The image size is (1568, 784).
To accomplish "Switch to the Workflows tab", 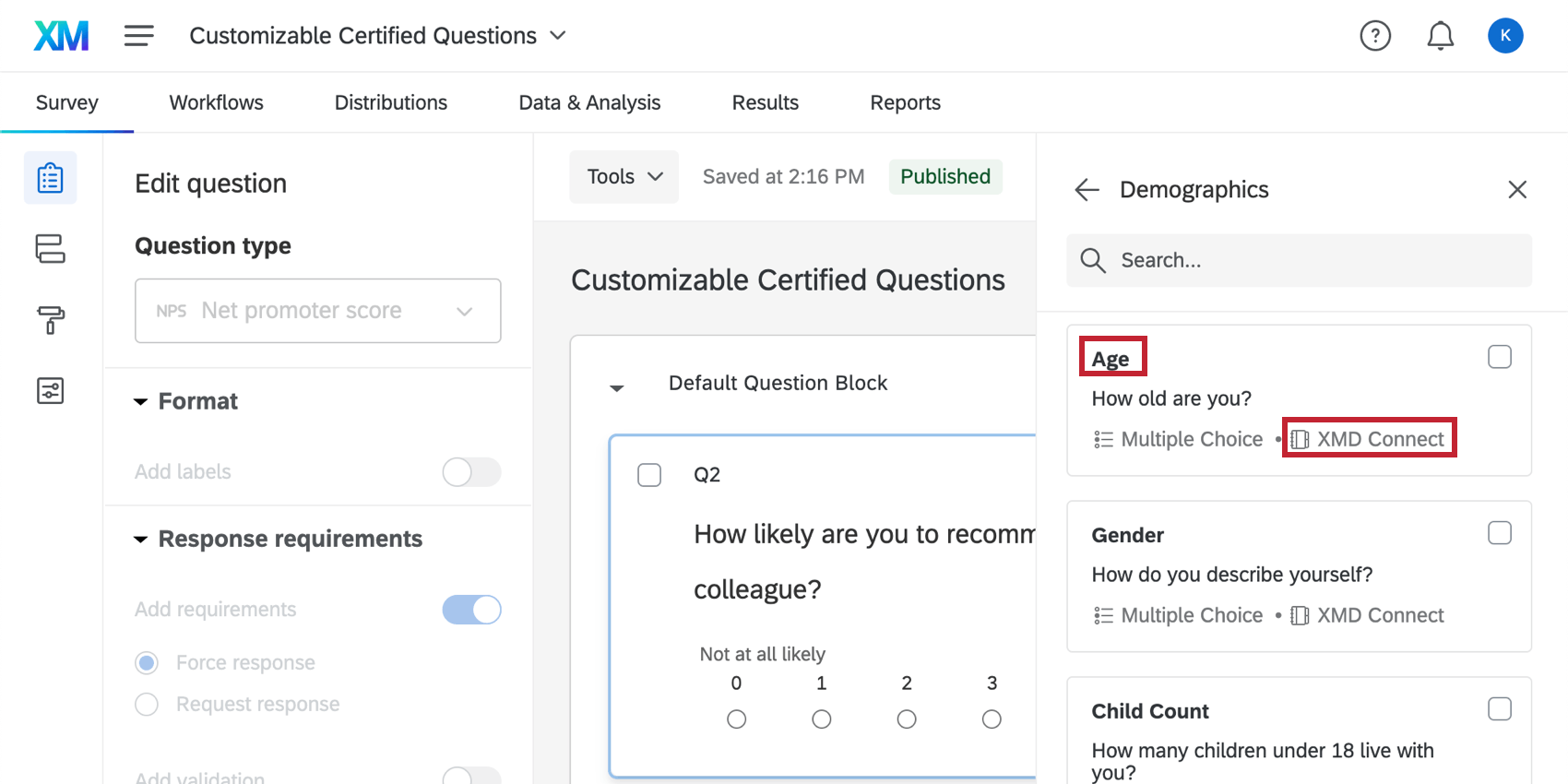I will point(216,102).
